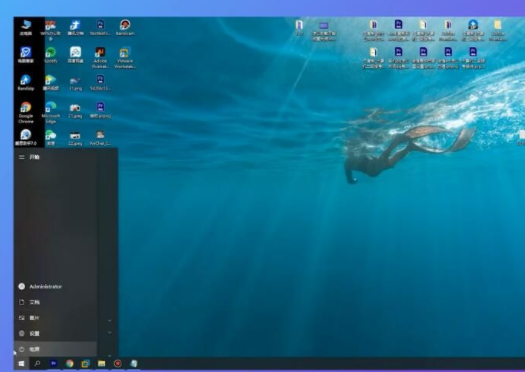Click the Administrator account entry
This screenshot has height=372, width=525.
pyautogui.click(x=56, y=286)
